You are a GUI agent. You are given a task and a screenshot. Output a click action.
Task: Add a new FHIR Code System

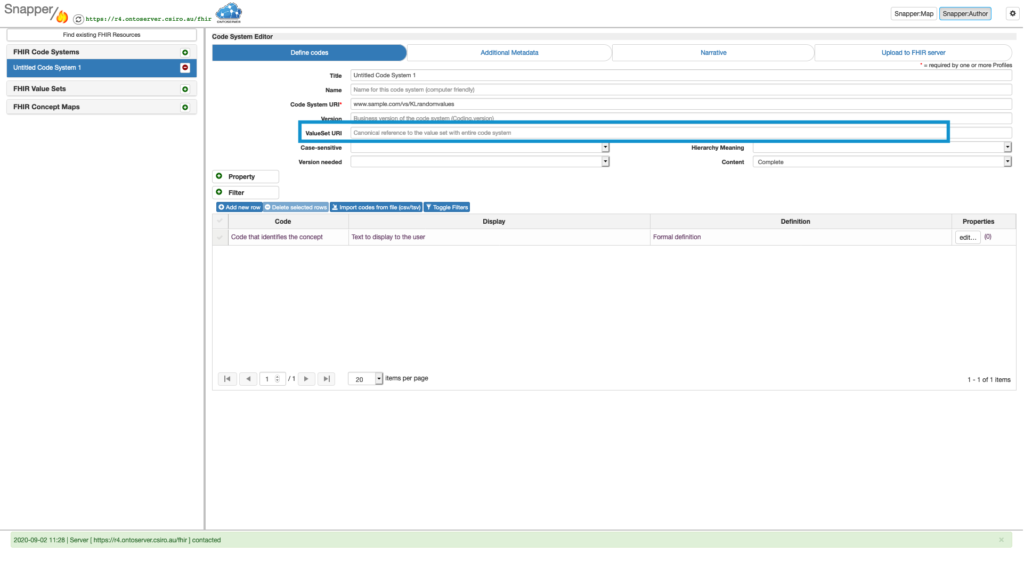tap(185, 52)
